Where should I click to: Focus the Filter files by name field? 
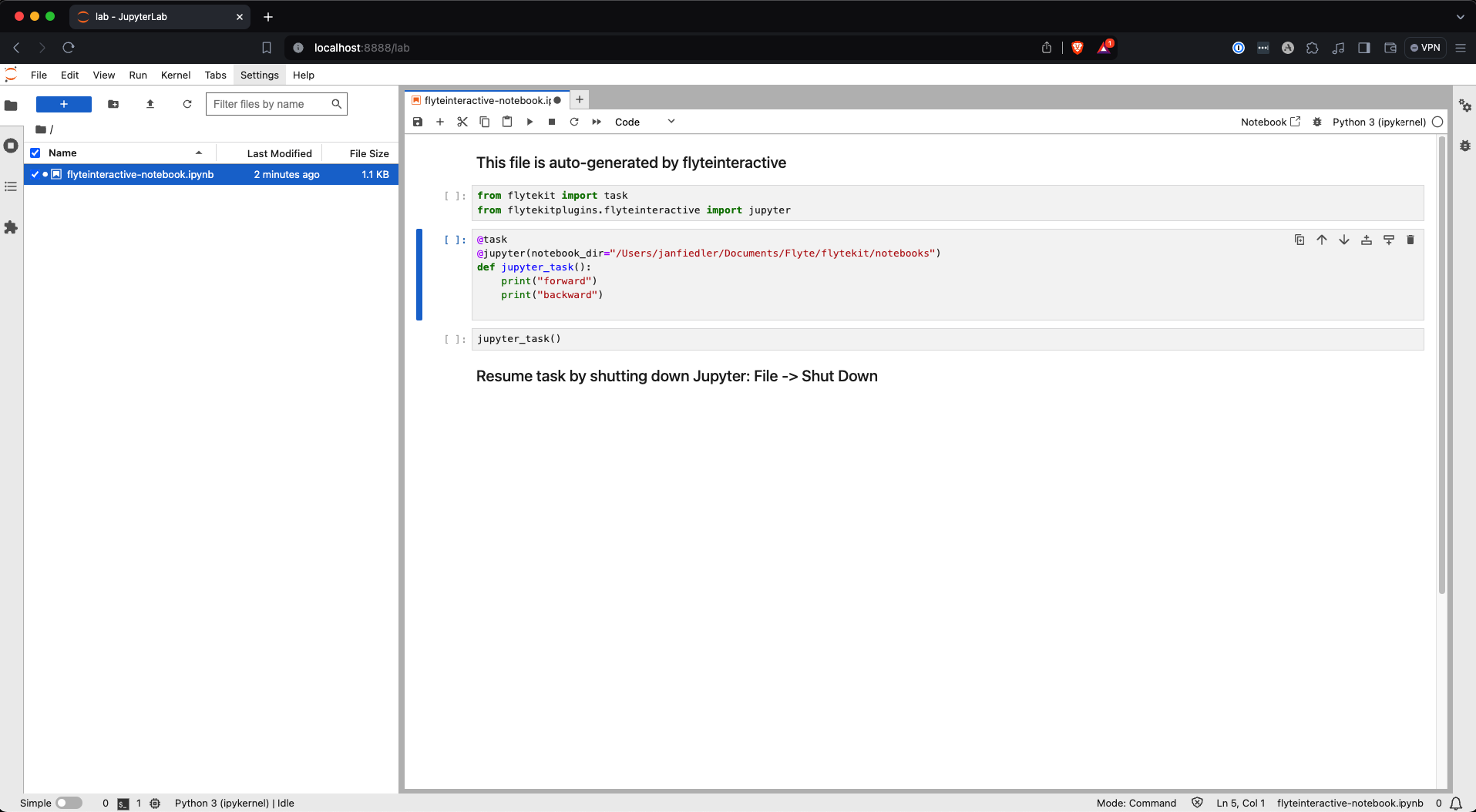tap(276, 104)
